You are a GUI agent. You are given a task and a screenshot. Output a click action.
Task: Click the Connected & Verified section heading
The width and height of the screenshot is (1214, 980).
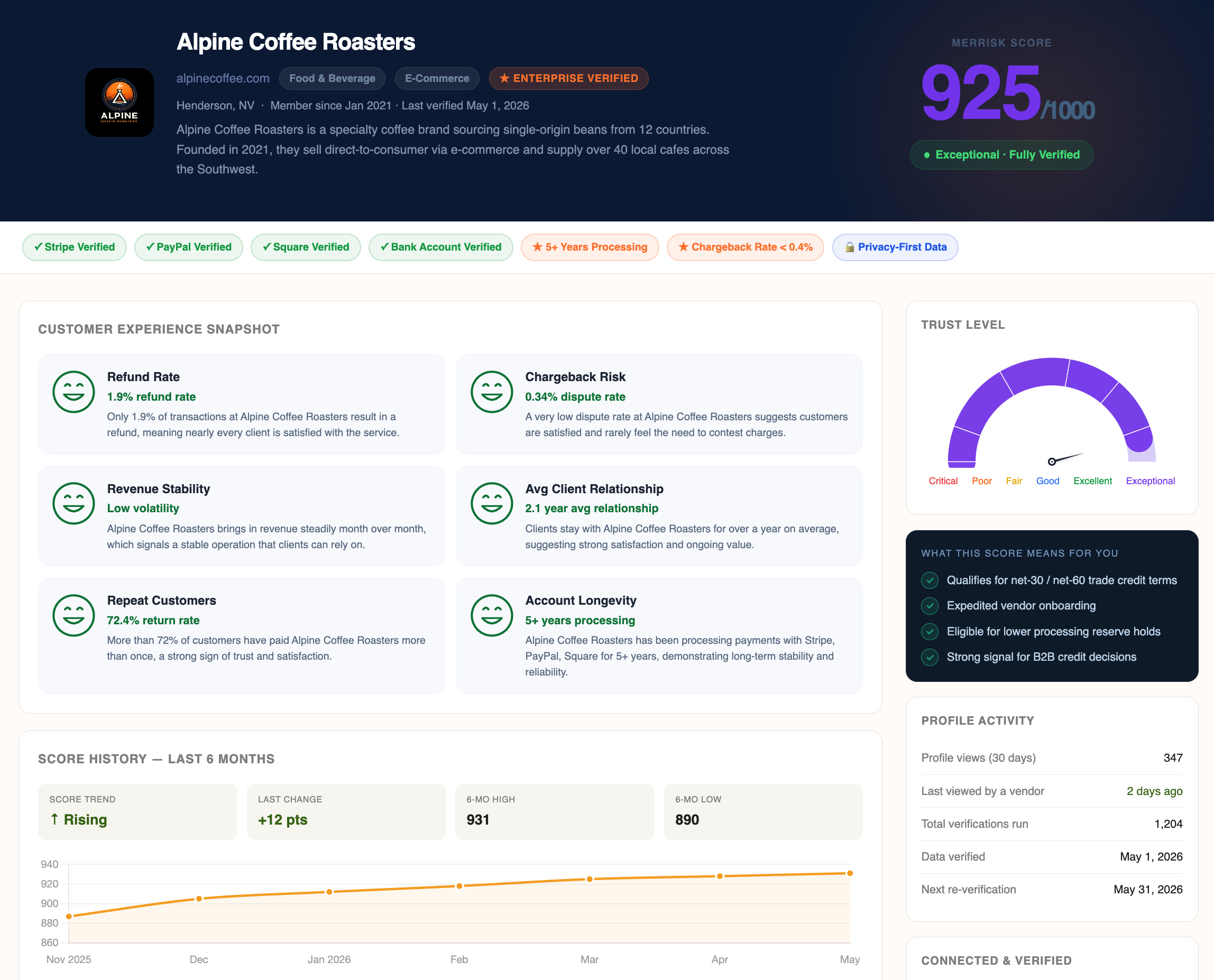click(x=996, y=961)
